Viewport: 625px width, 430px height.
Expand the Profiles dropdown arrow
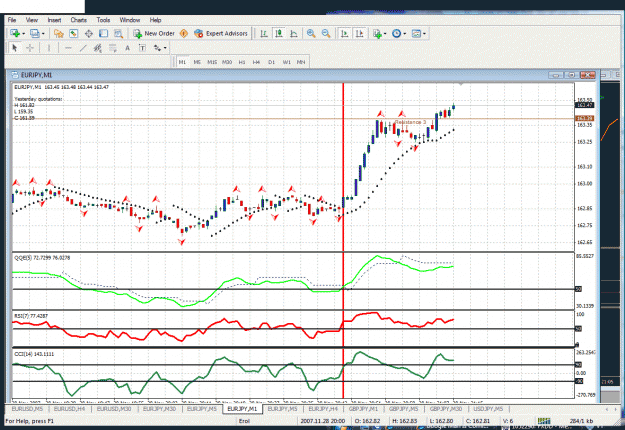pyautogui.click(x=43, y=34)
